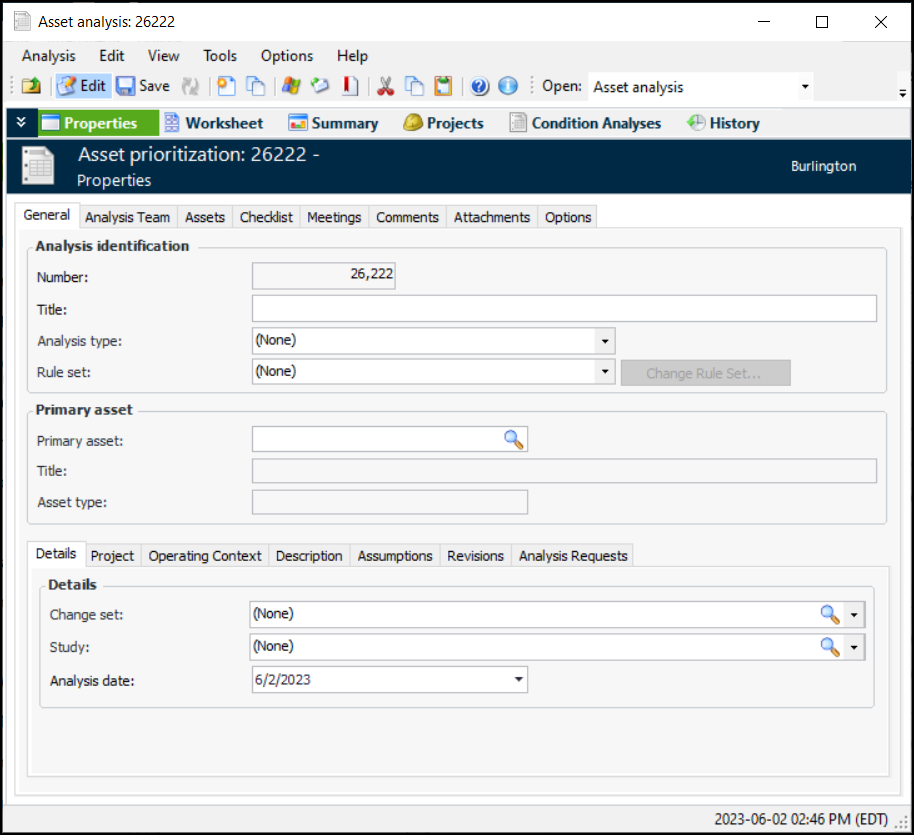914x835 pixels.
Task: Select the Operating Context tab
Action: [205, 556]
